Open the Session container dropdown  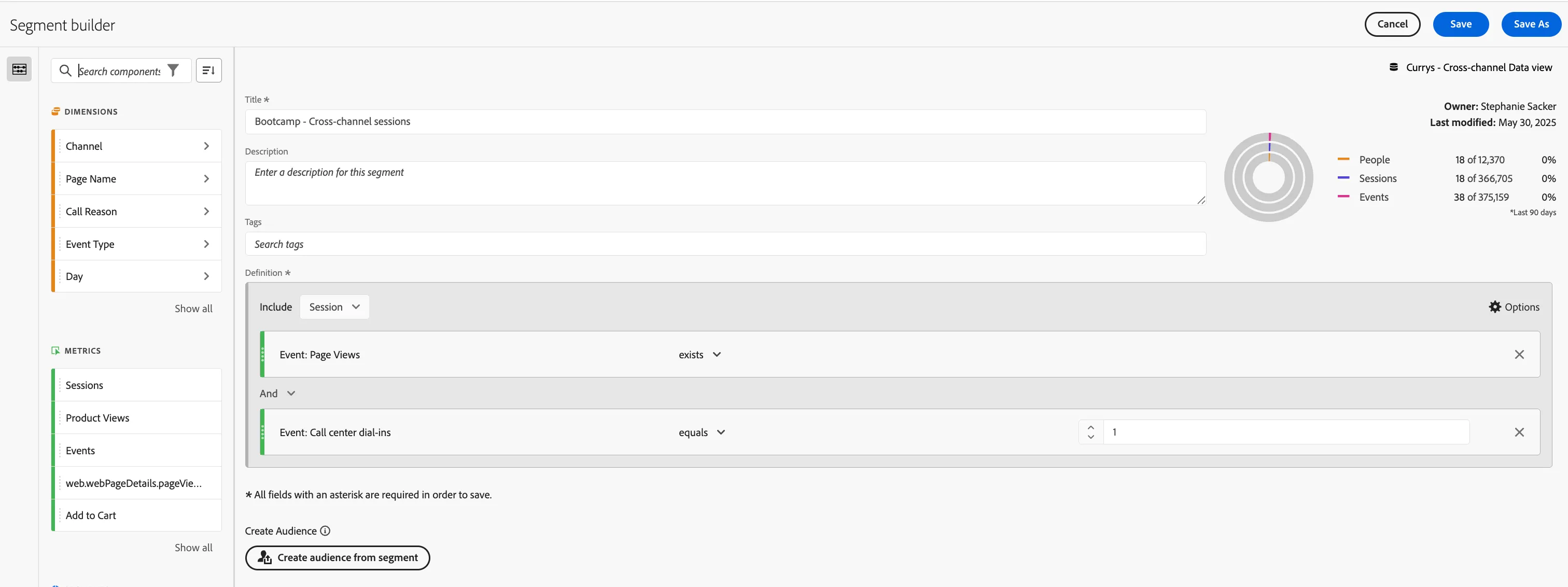tap(334, 307)
